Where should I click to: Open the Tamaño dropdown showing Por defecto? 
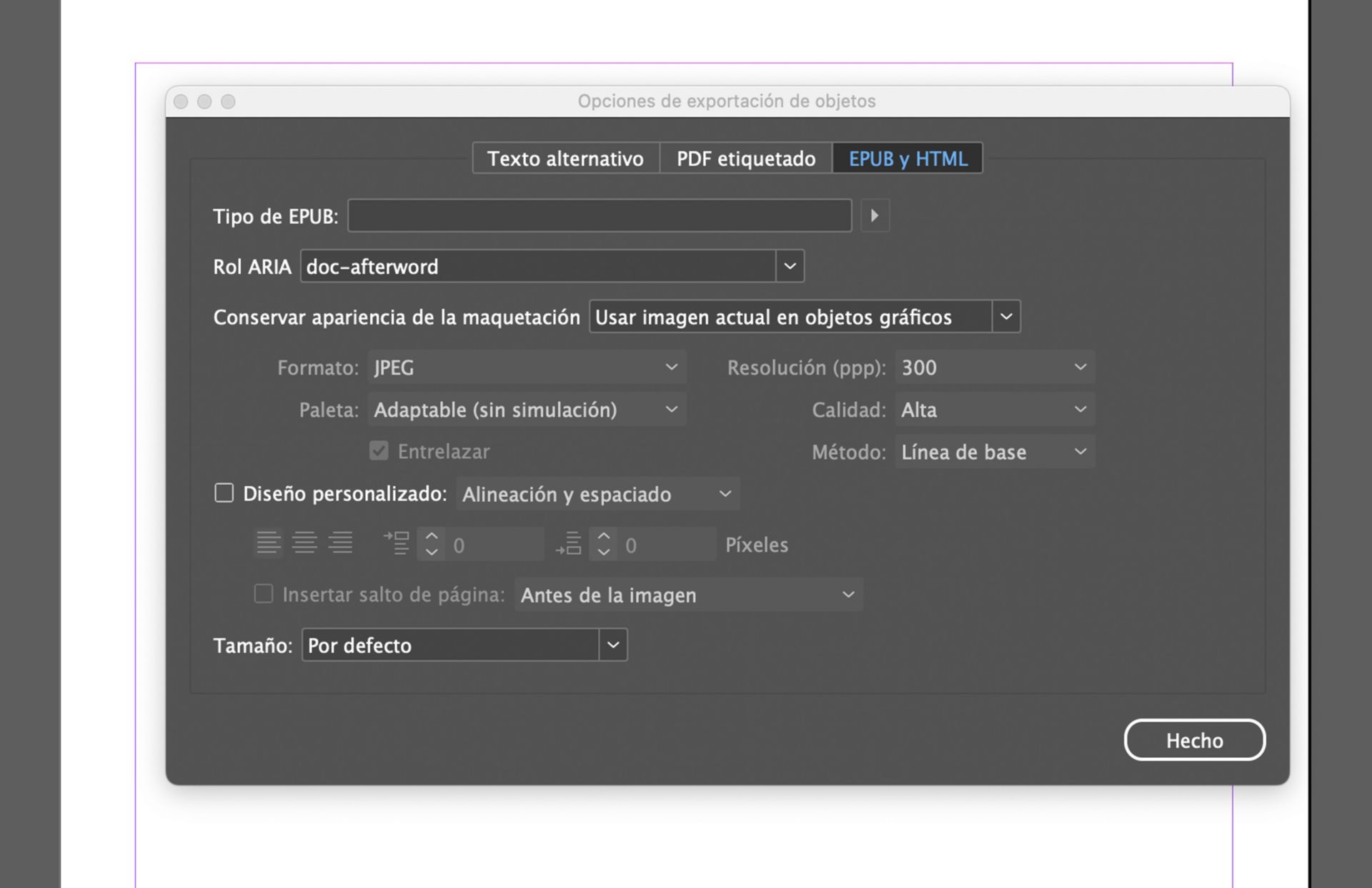612,645
